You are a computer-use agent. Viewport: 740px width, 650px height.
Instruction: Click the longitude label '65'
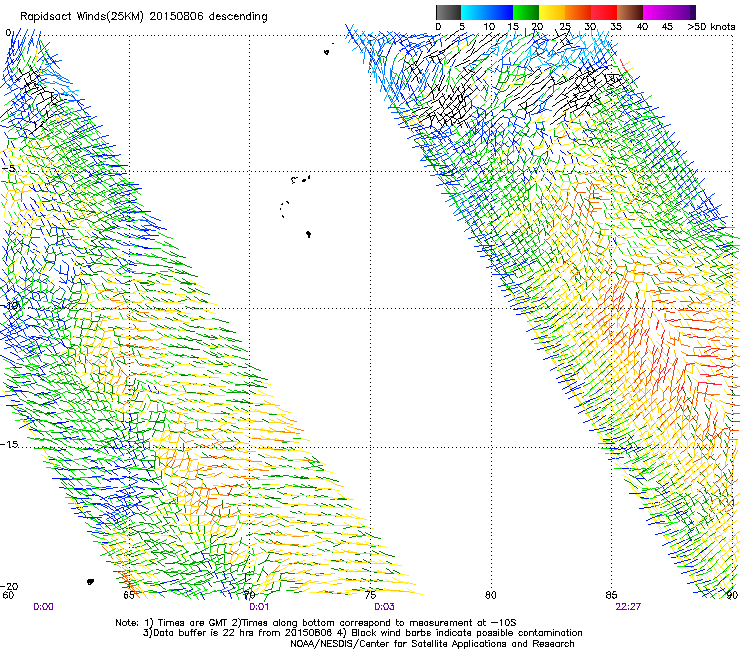pyautogui.click(x=129, y=595)
